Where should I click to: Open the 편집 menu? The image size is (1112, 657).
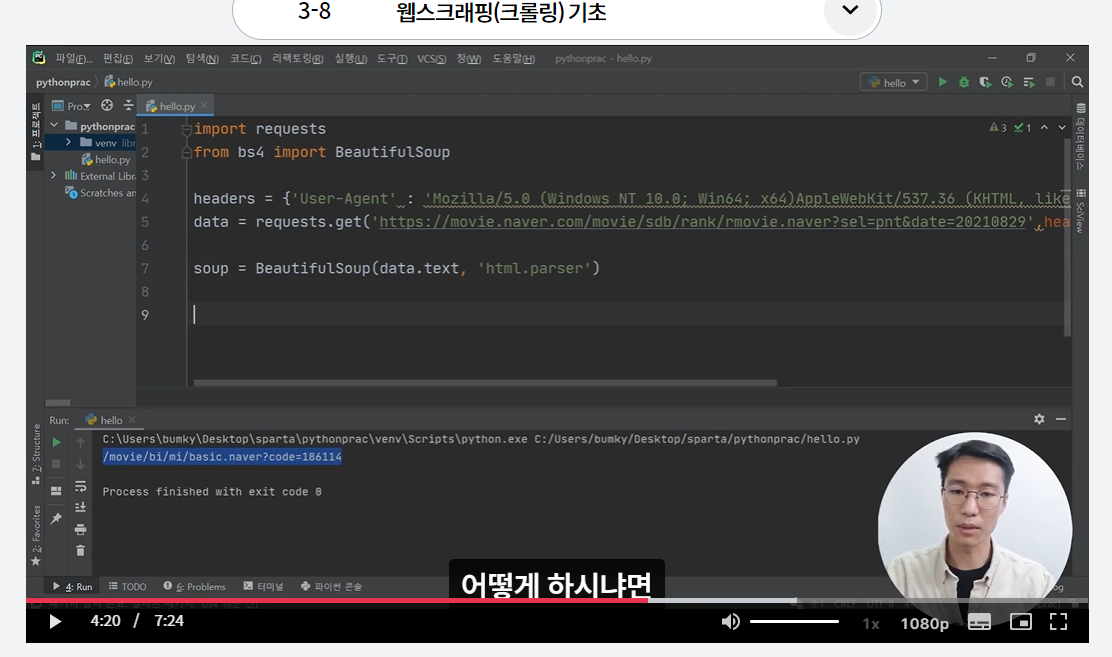[x=118, y=58]
